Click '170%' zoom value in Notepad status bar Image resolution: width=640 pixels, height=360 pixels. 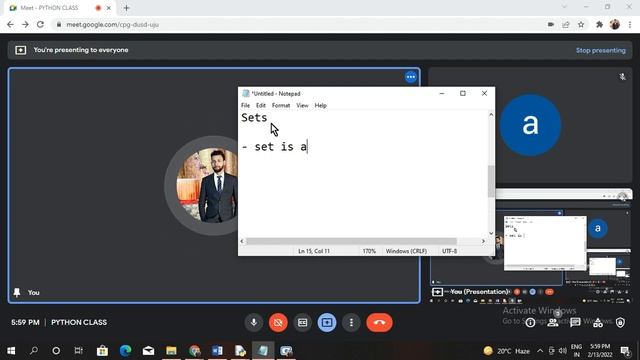pyautogui.click(x=369, y=251)
